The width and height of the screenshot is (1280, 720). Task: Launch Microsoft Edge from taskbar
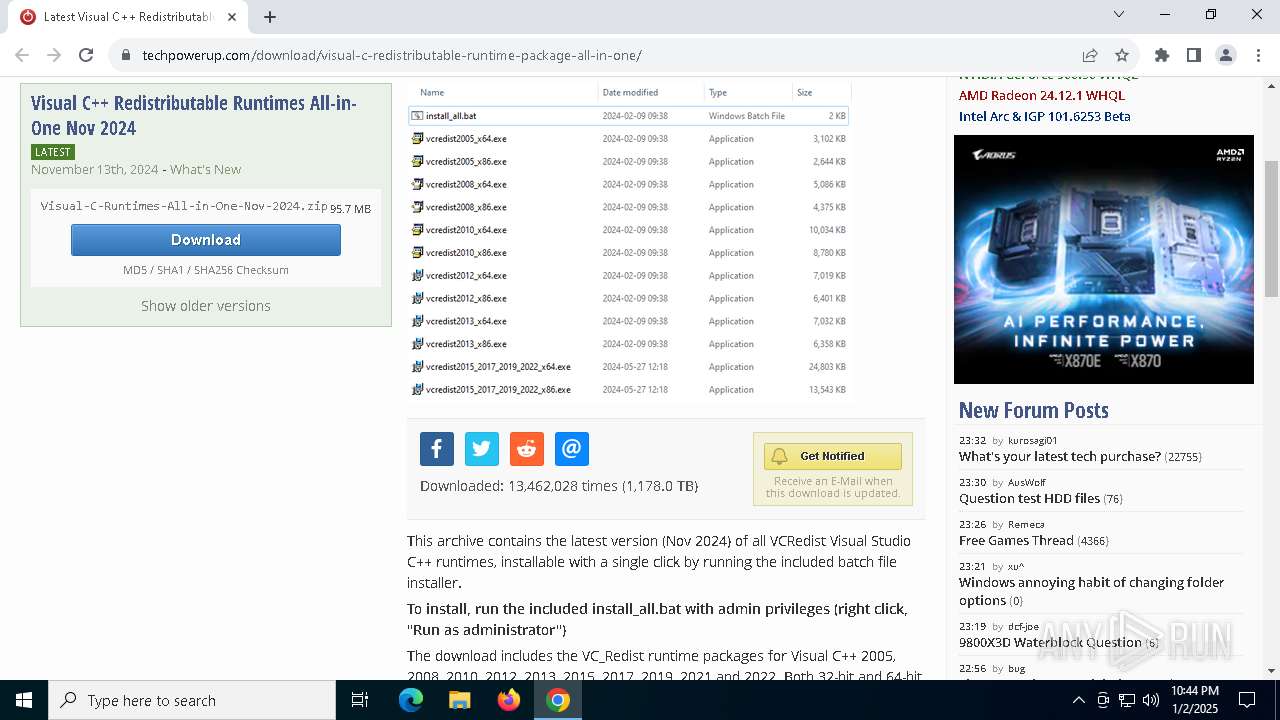(x=411, y=700)
